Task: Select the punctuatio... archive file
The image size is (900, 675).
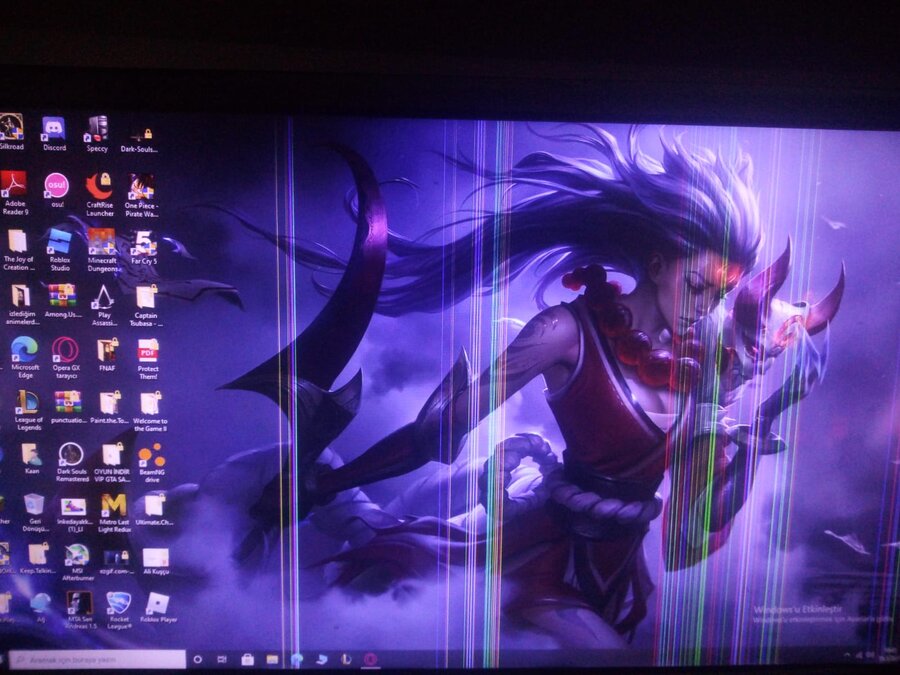Action: pyautogui.click(x=68, y=407)
